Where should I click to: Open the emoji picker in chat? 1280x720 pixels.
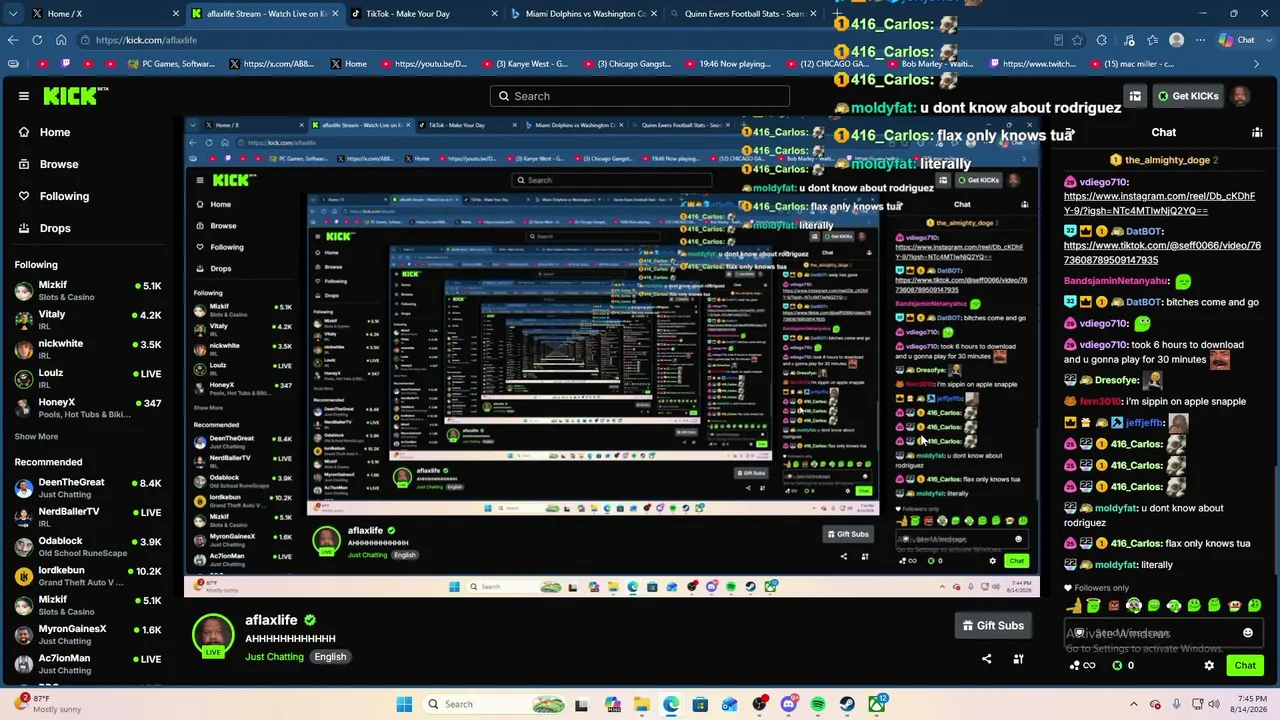pyautogui.click(x=1247, y=633)
